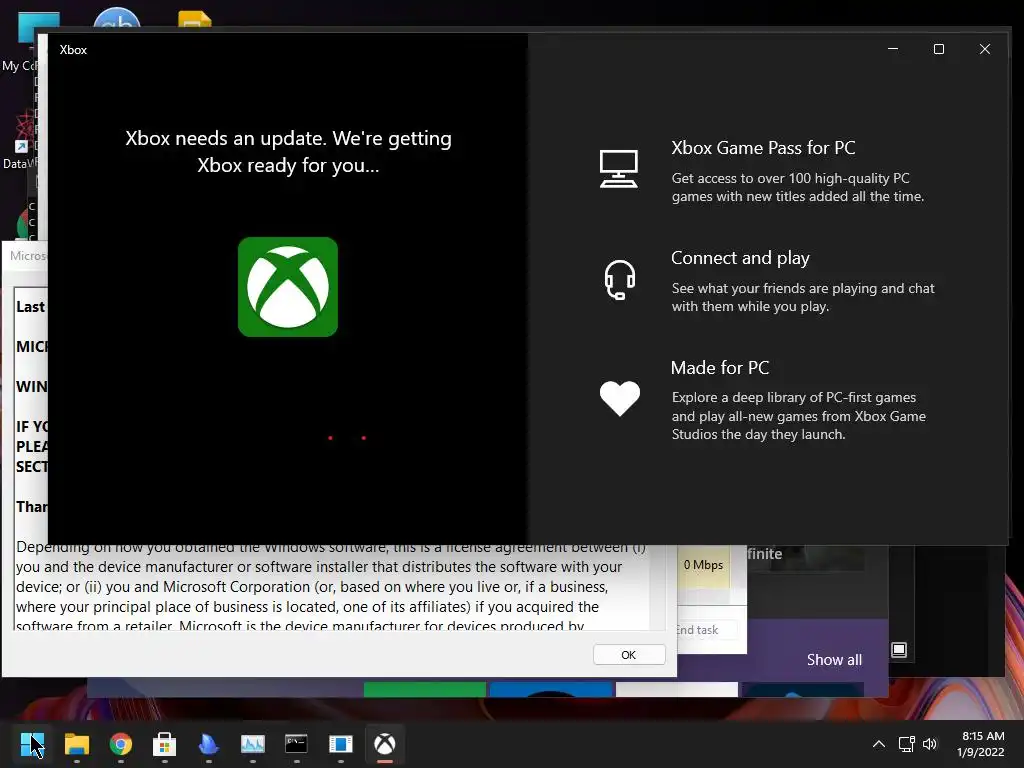This screenshot has width=1024, height=768.
Task: Click the Connect and play headset icon
Action: 619,280
